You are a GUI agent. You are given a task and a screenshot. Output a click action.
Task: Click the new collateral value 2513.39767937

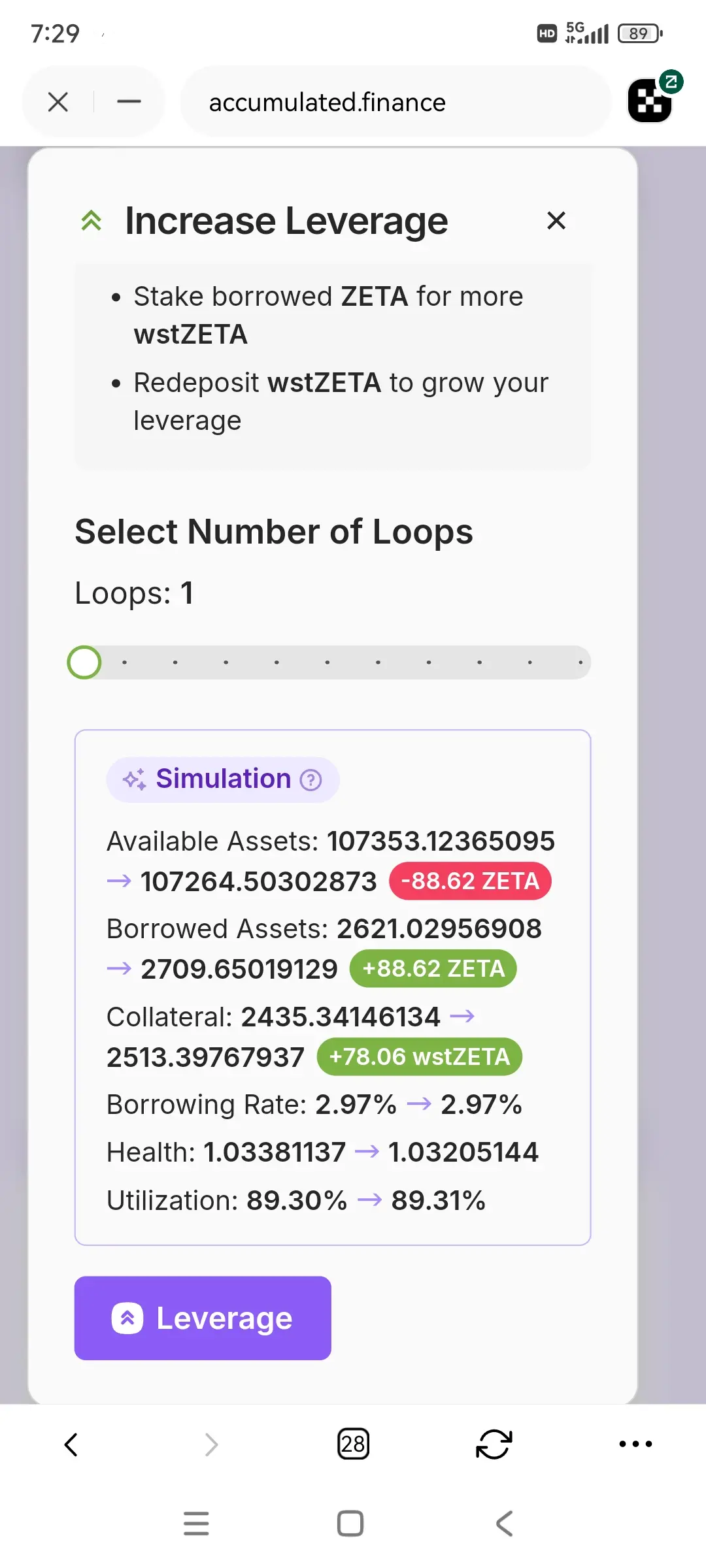click(x=205, y=1057)
